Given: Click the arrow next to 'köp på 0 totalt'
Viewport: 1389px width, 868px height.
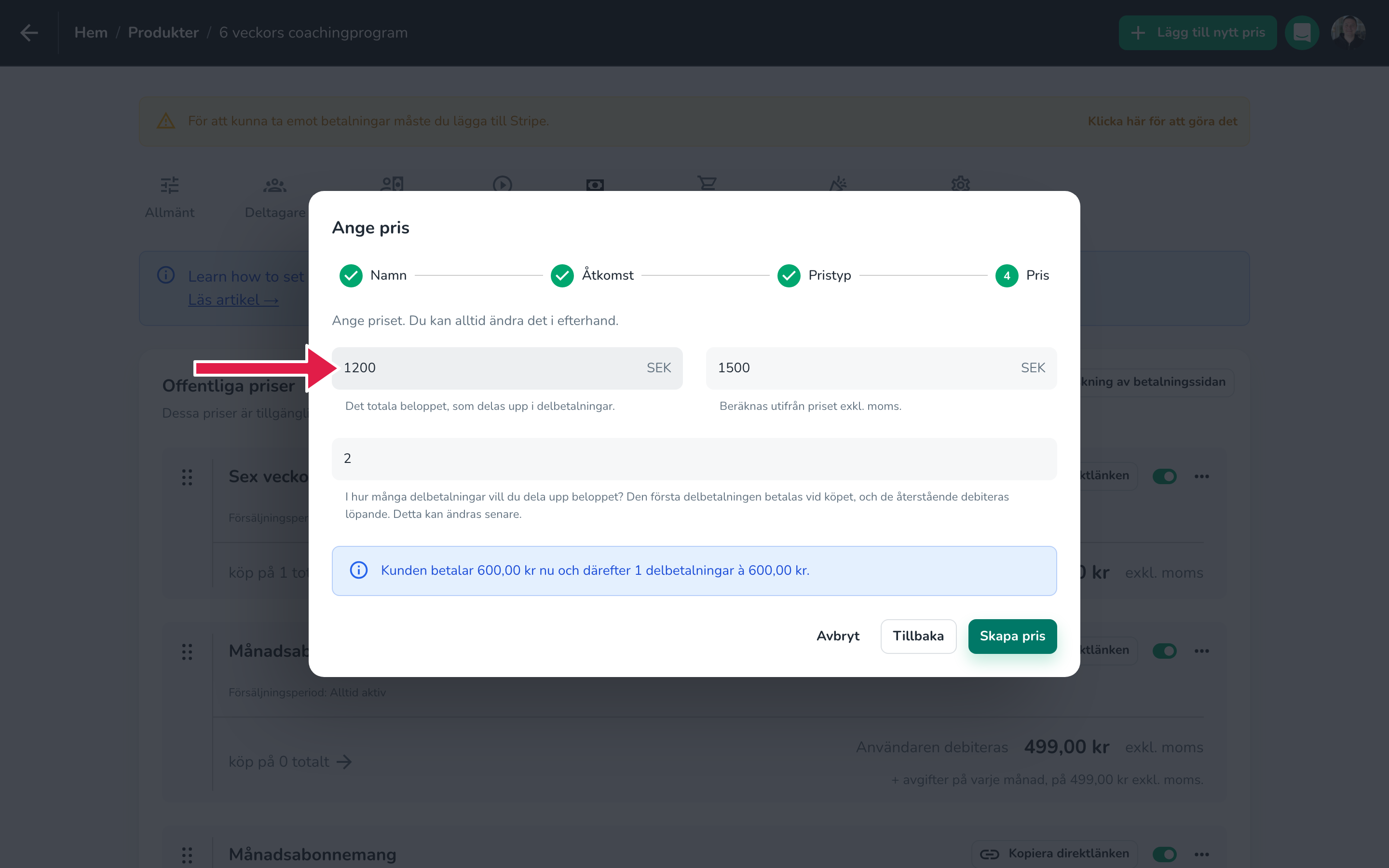Looking at the screenshot, I should tap(344, 762).
